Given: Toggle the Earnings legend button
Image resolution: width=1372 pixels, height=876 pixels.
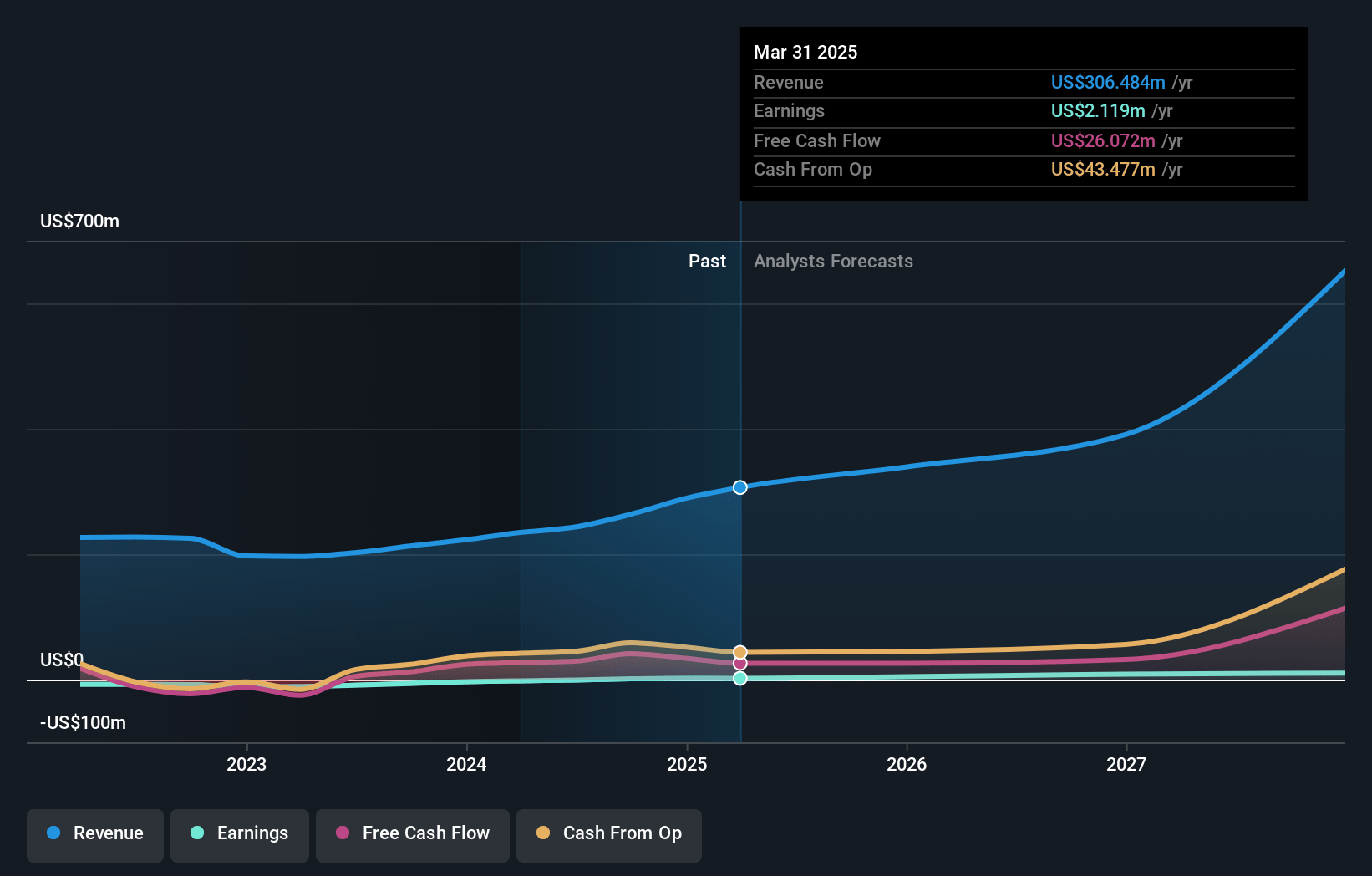Looking at the screenshot, I should pos(240,835).
